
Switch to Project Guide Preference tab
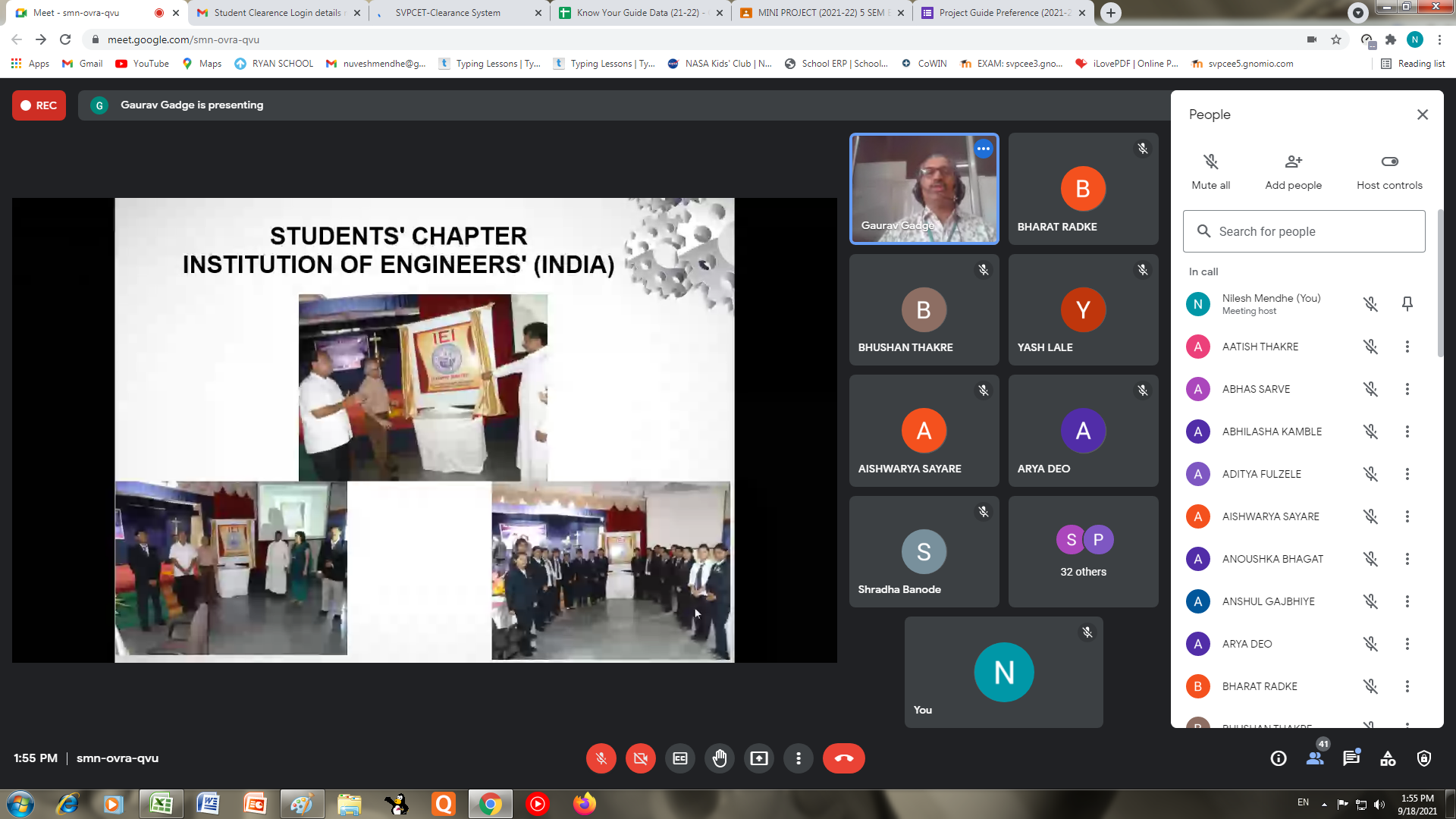(x=1003, y=13)
